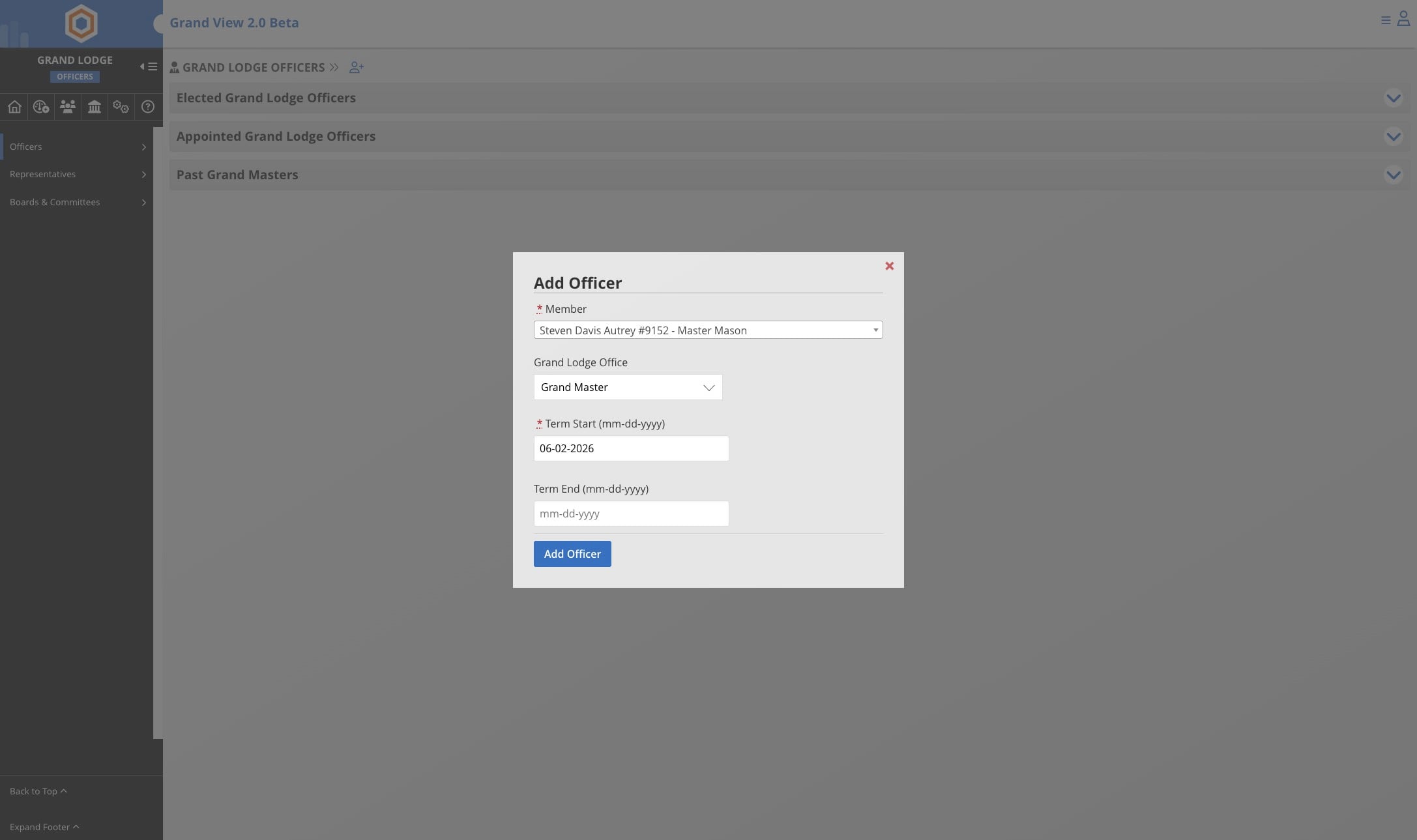Screen dimensions: 1417x840
Task: Open Boards & Committees sidebar menu item
Action: tap(77, 202)
